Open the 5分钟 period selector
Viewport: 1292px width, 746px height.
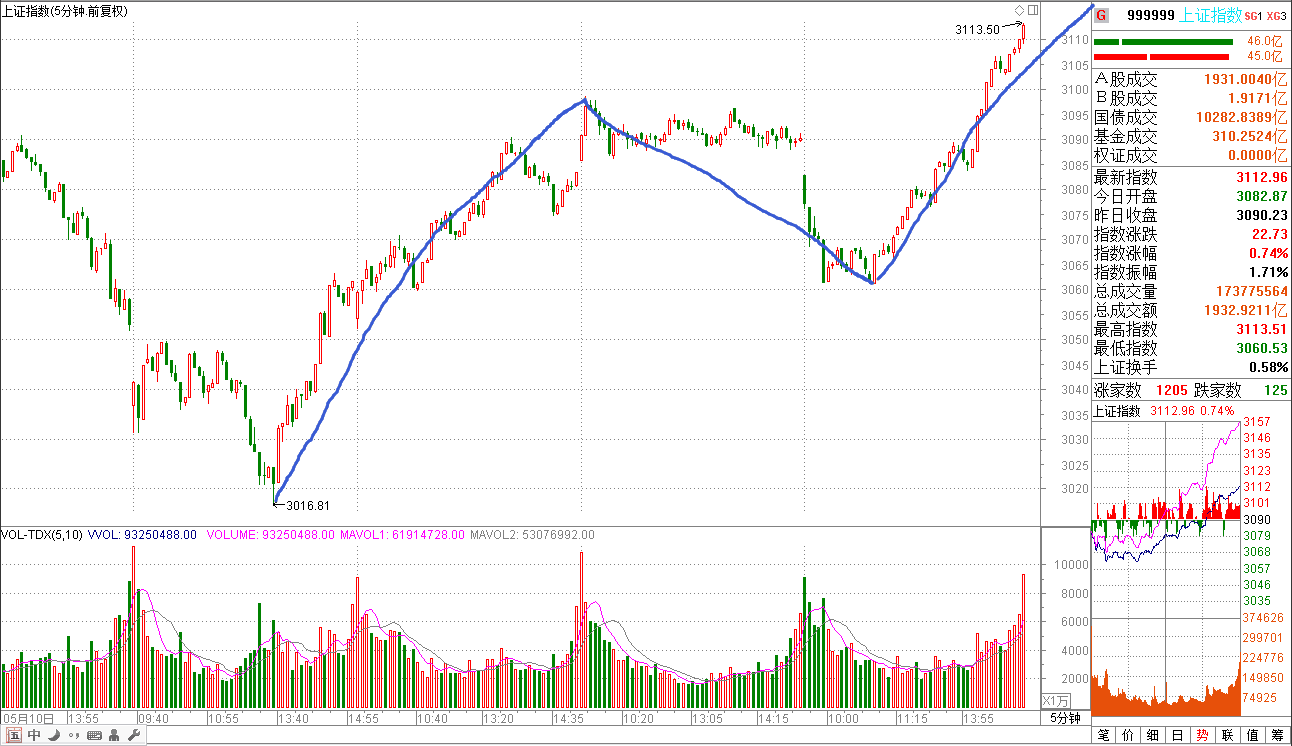point(1065,718)
